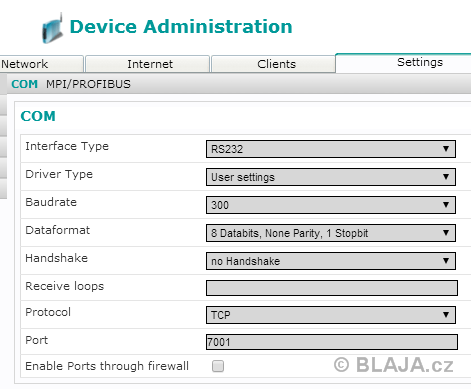Switch to the Network tab

coord(41,64)
